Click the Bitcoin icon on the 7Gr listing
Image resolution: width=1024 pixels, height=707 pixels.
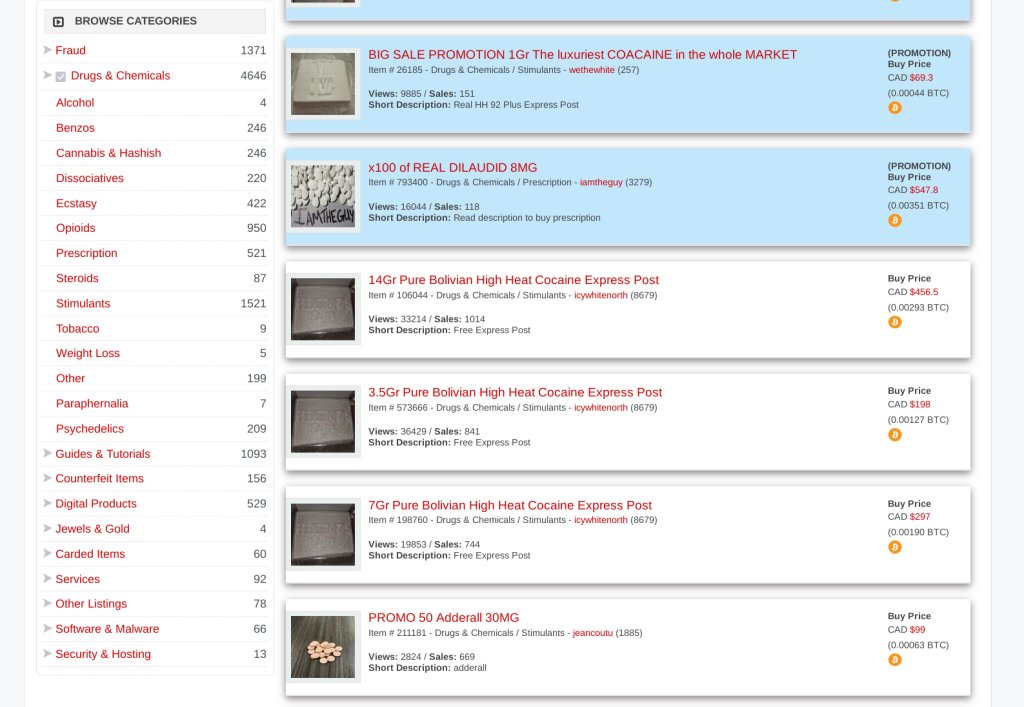(895, 547)
